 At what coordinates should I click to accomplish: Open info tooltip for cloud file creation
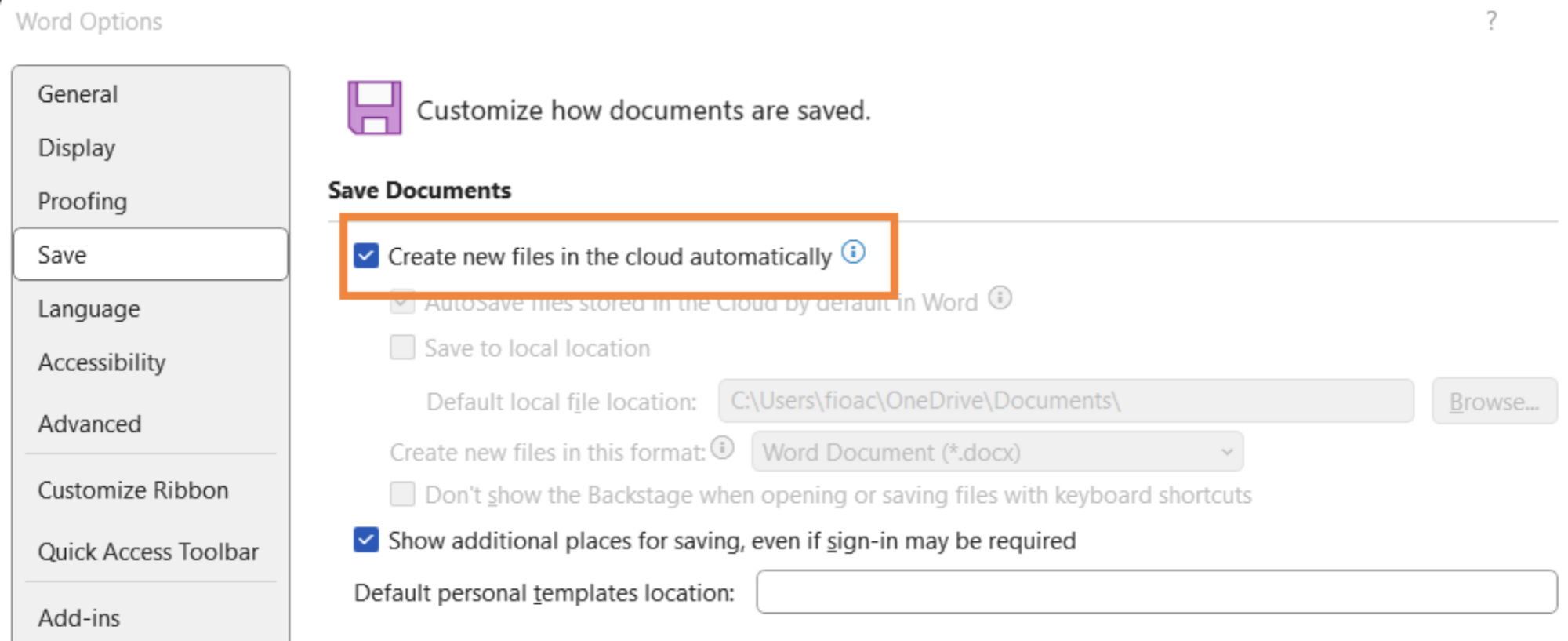tap(853, 252)
